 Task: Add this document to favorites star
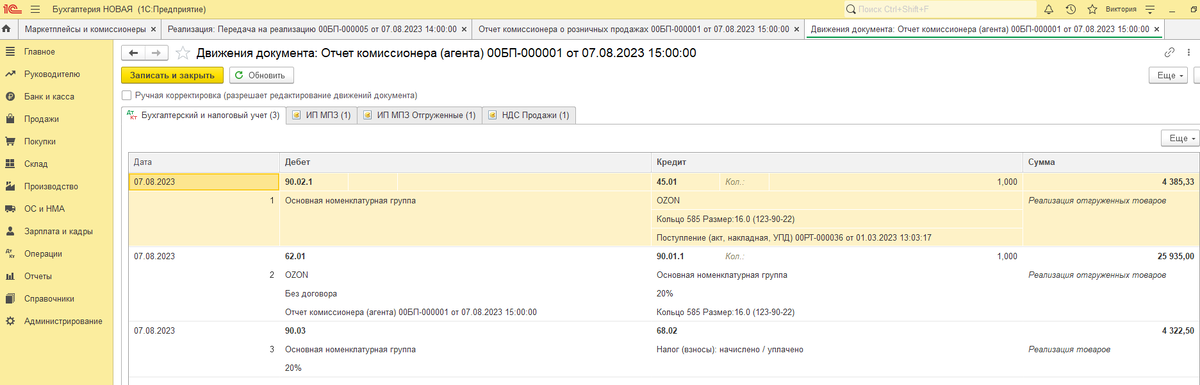182,53
